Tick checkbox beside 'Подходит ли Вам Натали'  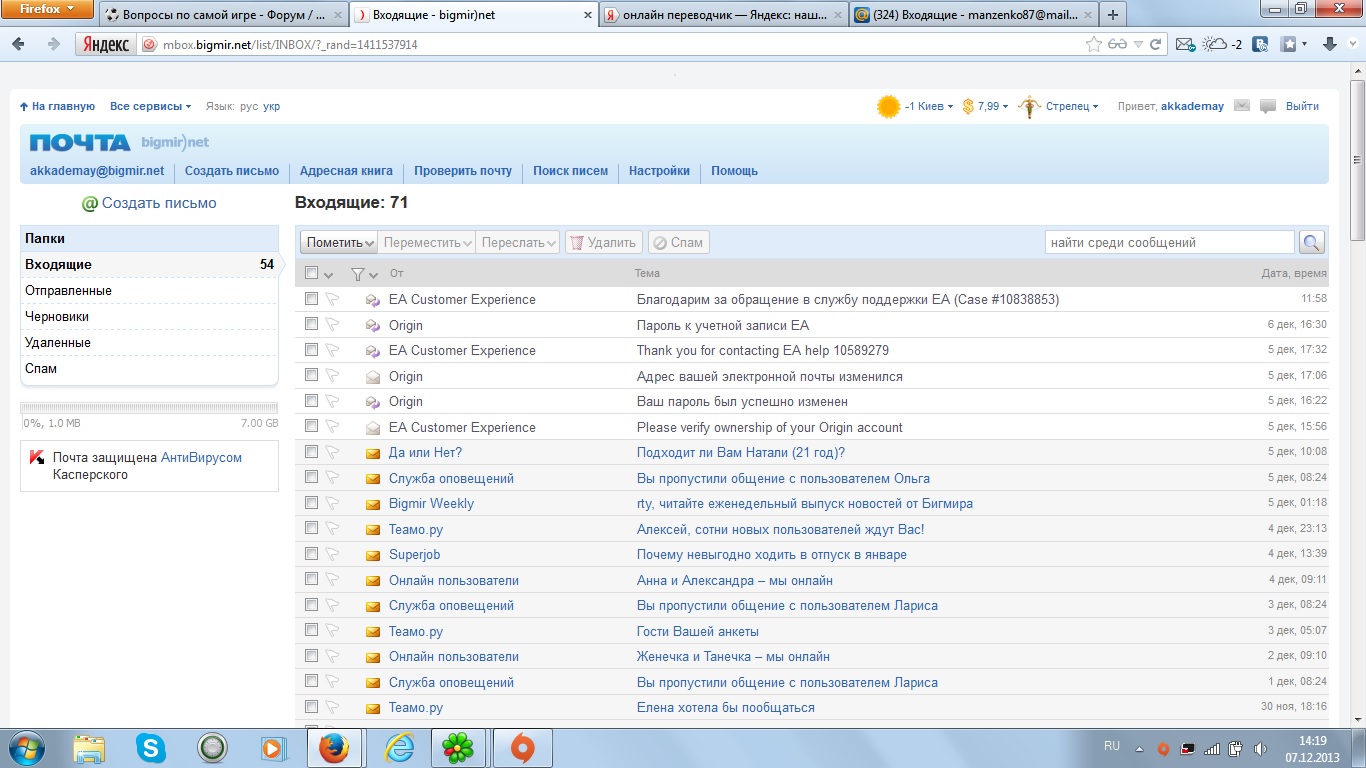click(311, 452)
